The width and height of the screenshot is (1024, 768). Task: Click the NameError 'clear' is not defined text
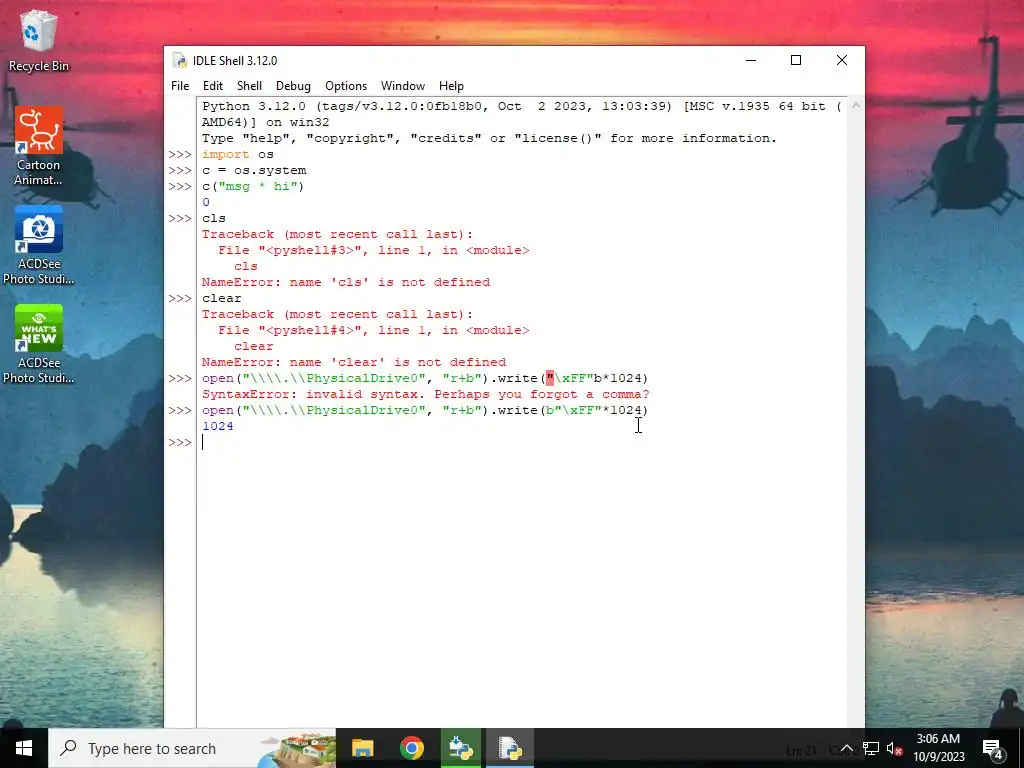354,362
